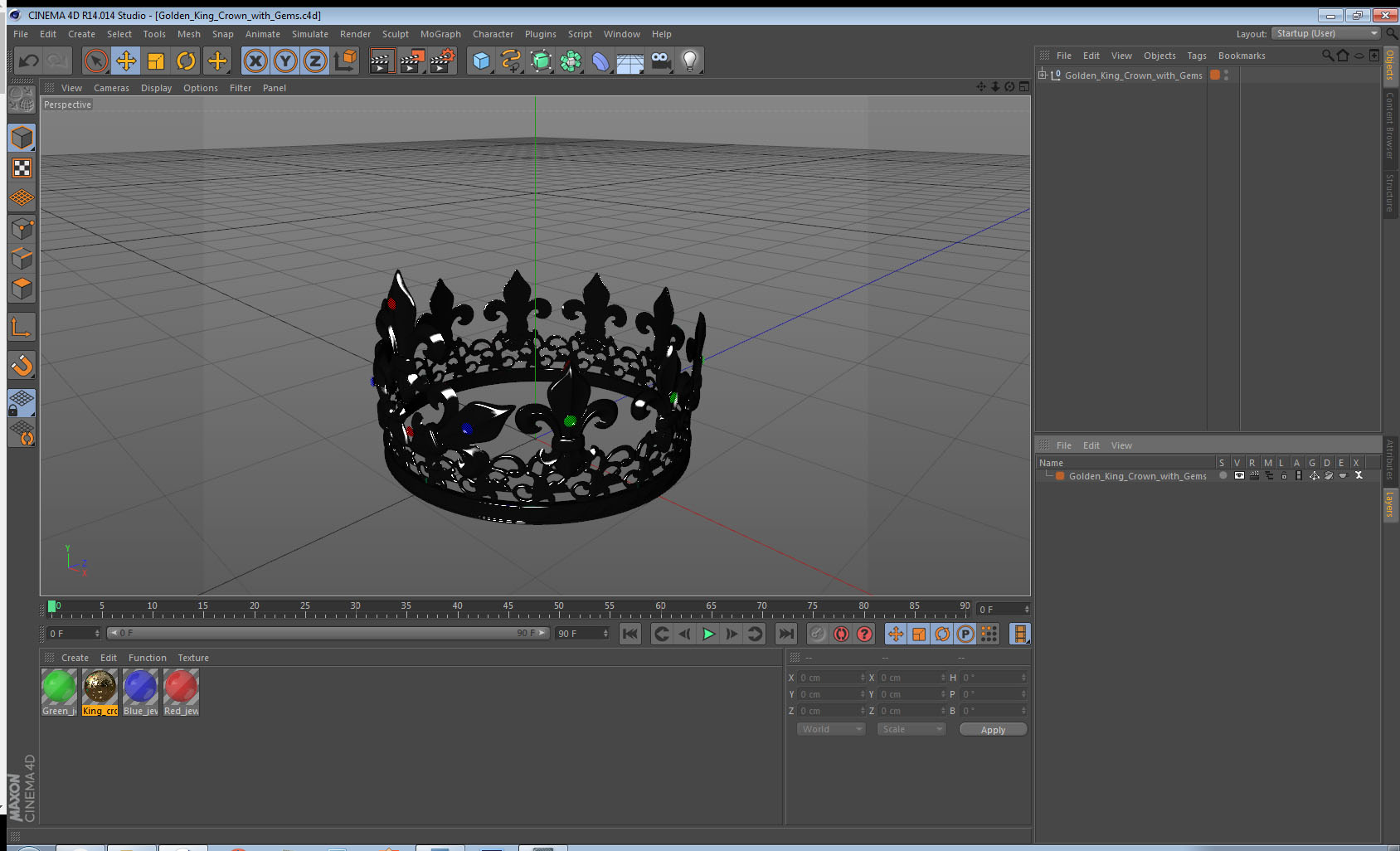The height and width of the screenshot is (851, 1400).
Task: Record active objects keyframe button
Action: click(x=818, y=634)
